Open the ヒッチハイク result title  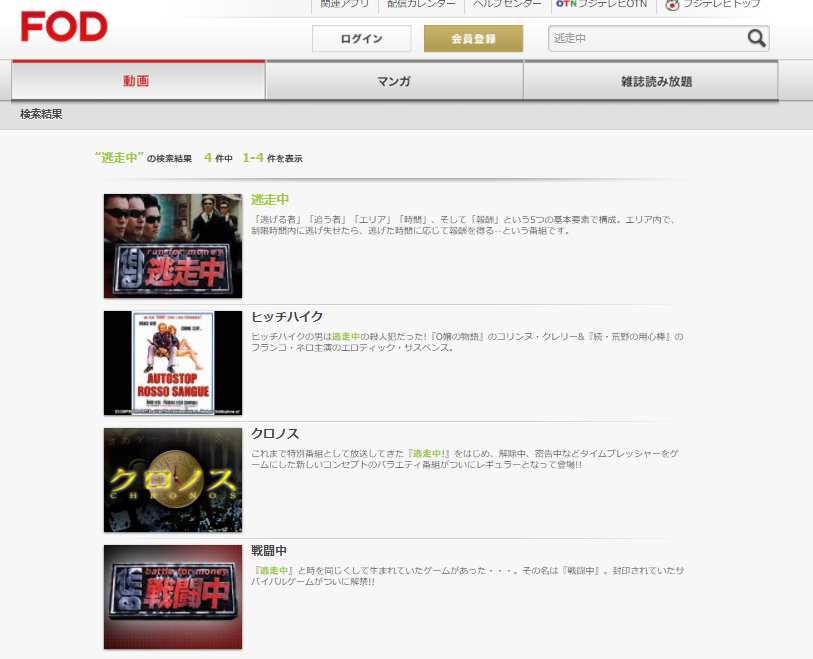(x=287, y=316)
